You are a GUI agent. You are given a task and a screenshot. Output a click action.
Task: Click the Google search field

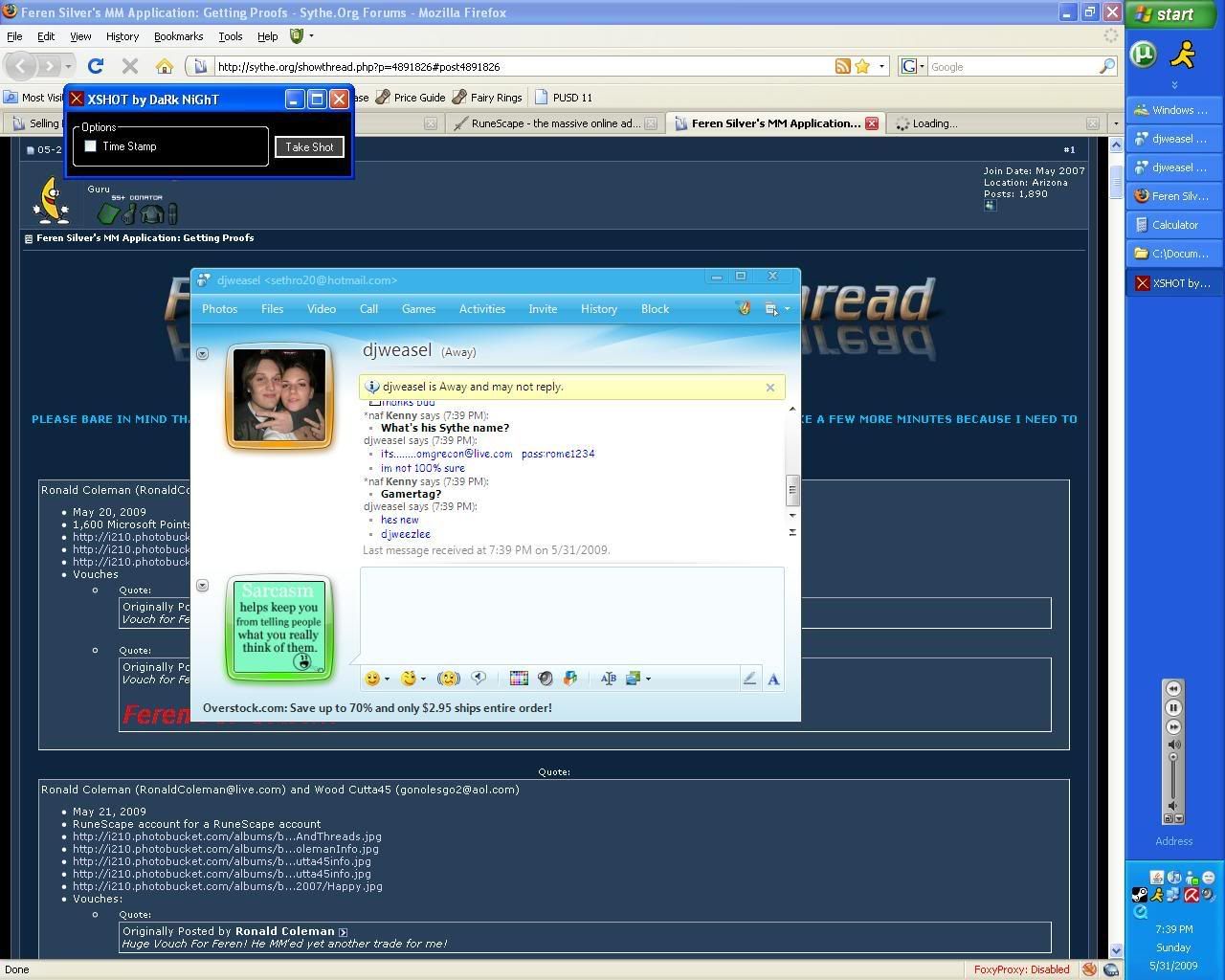(1012, 66)
